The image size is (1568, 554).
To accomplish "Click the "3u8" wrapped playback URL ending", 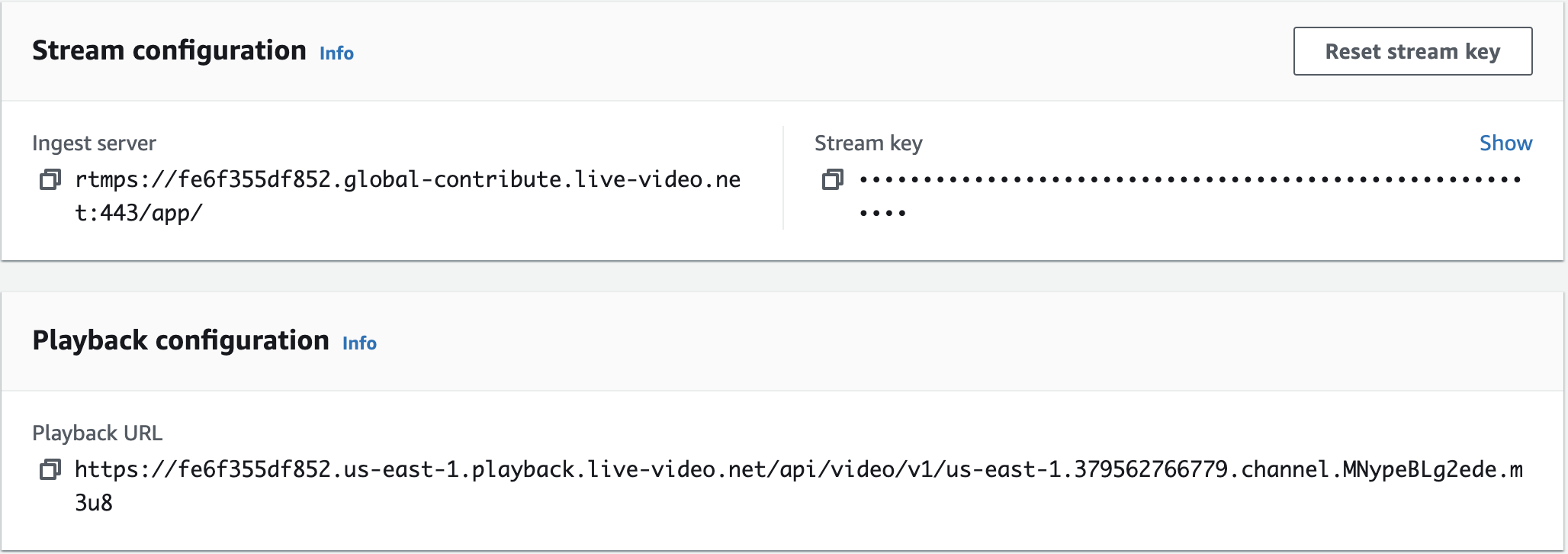I will pyautogui.click(x=94, y=503).
